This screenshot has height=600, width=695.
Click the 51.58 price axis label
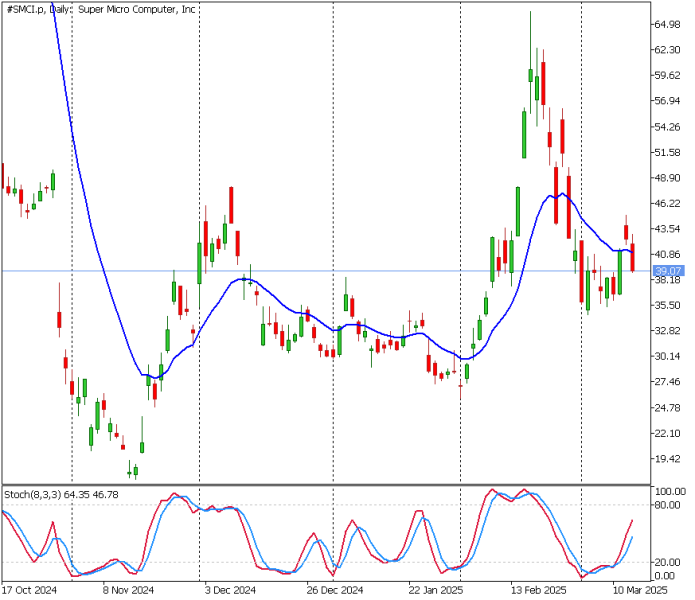click(x=667, y=152)
